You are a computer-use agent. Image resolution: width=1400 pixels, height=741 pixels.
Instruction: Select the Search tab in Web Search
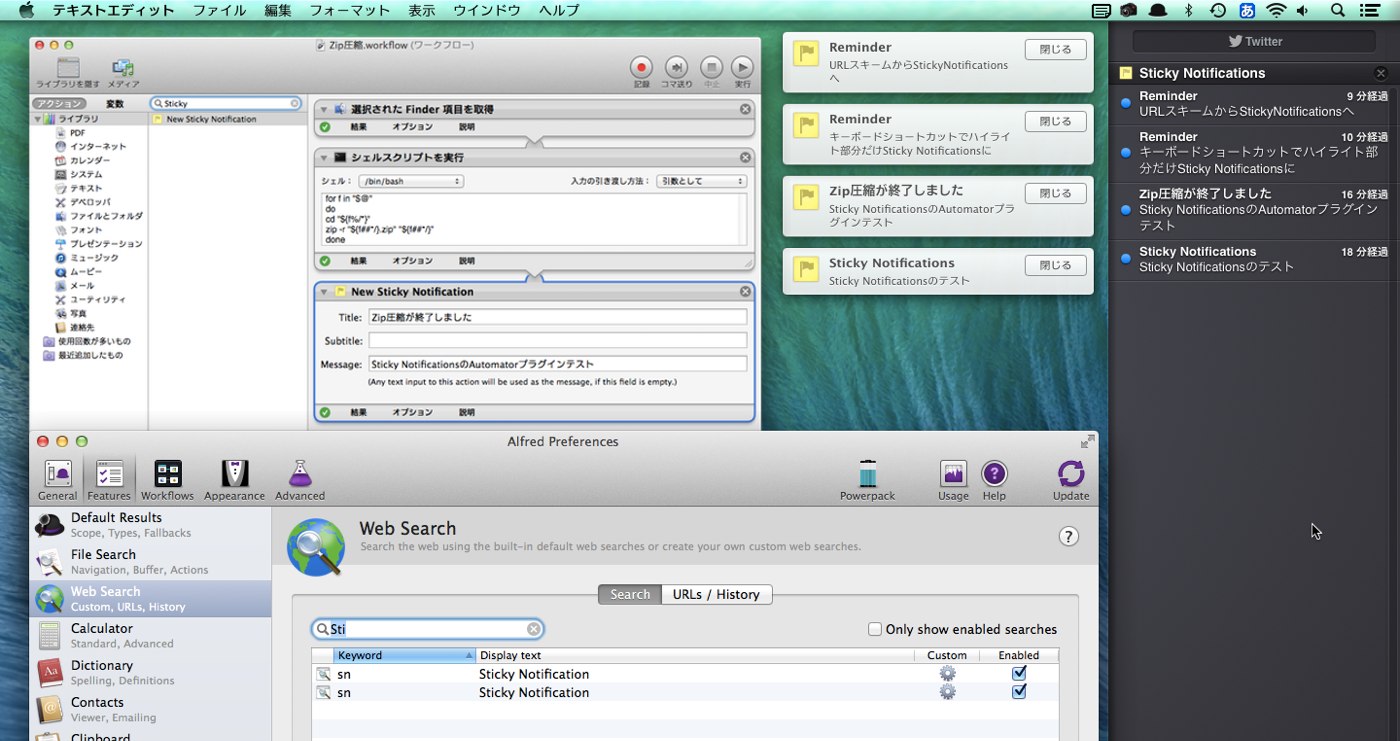pos(630,594)
